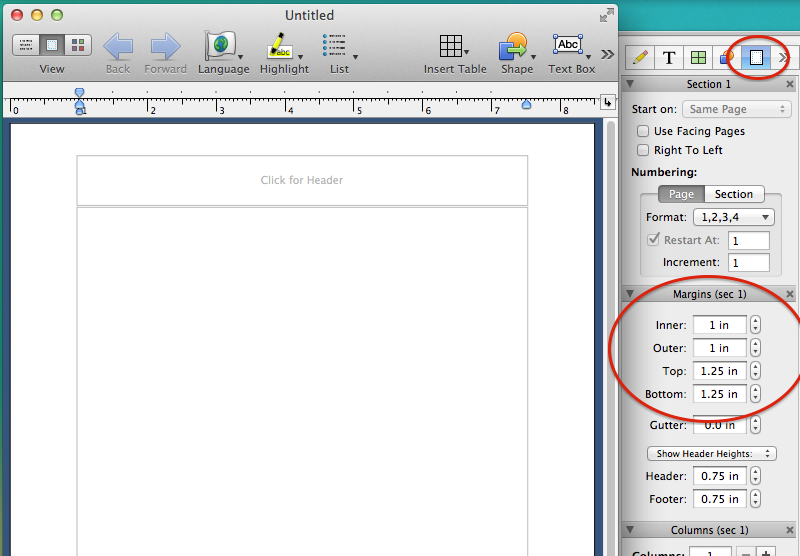Click the first-line indent marker on ruler
Viewport: 800px width, 556px height.
click(x=79, y=92)
